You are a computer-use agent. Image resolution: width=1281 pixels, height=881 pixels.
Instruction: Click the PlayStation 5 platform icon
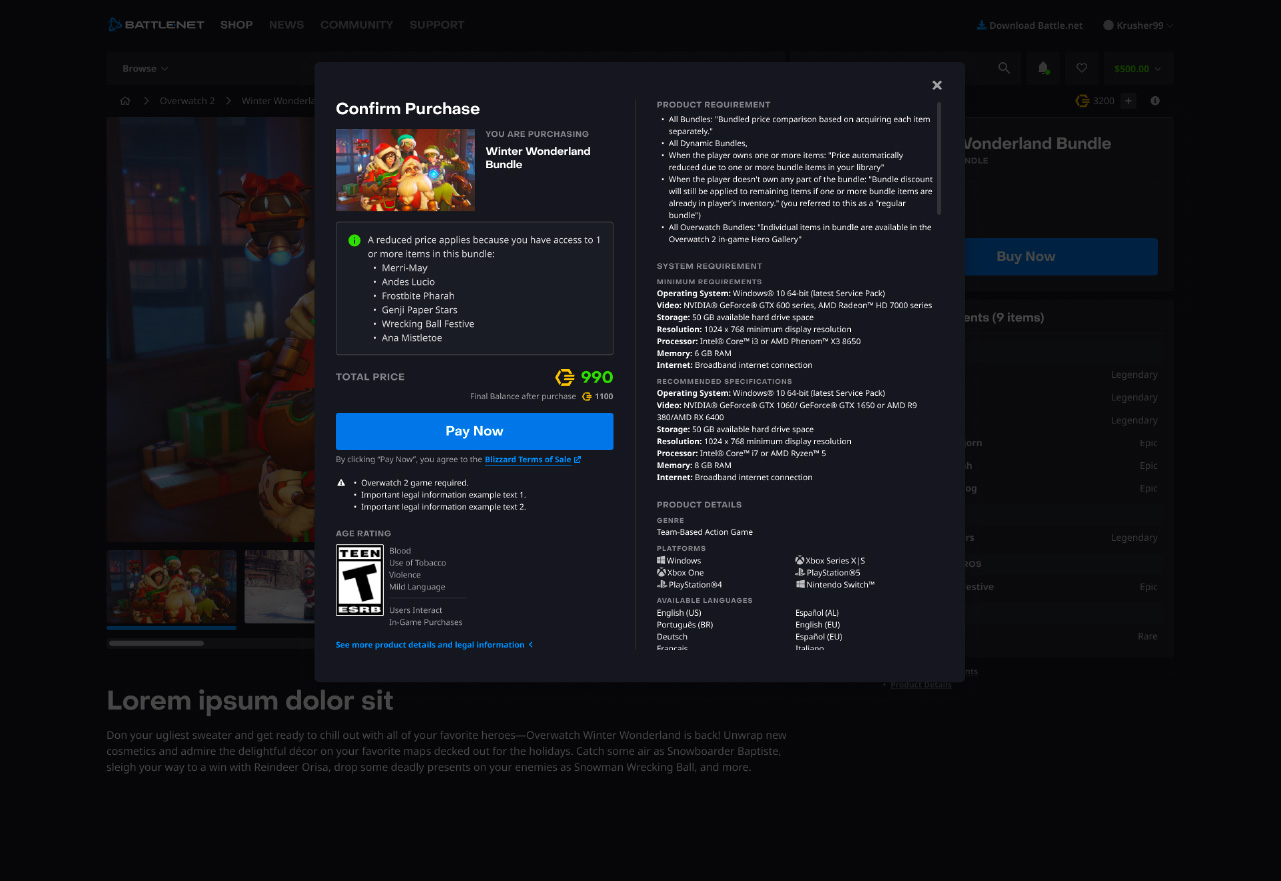pyautogui.click(x=799, y=573)
